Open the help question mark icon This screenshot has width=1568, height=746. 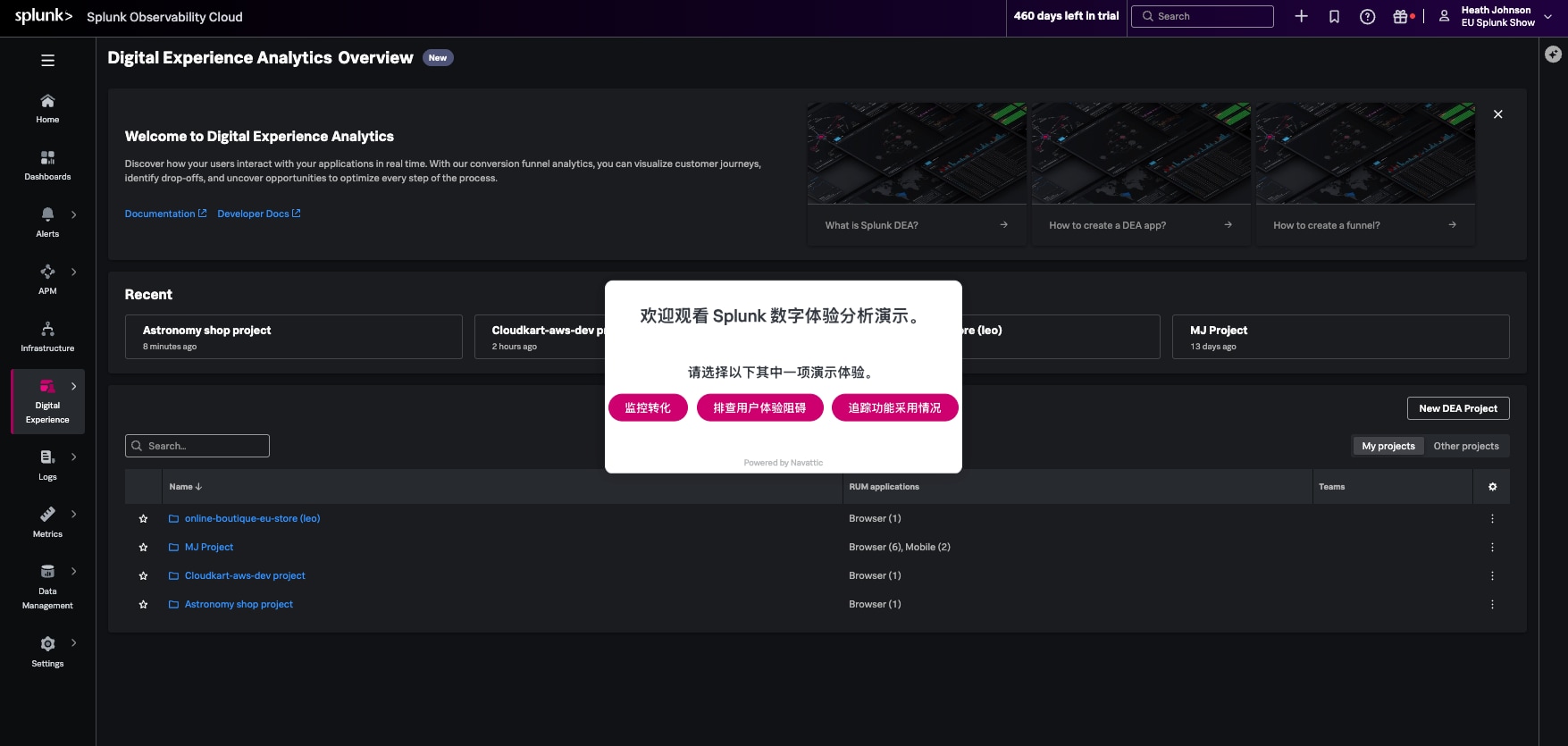coord(1367,16)
